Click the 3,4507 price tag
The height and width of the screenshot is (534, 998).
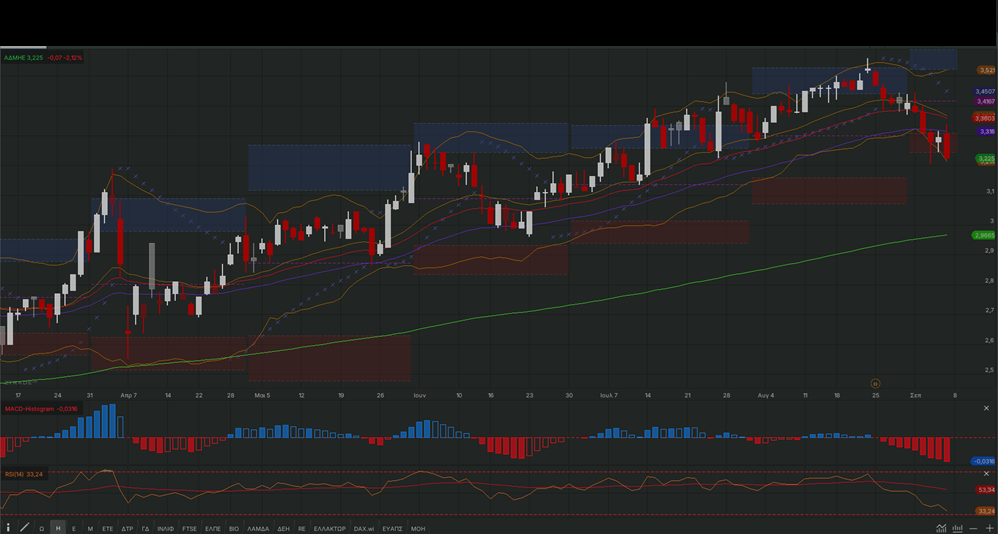(x=985, y=92)
